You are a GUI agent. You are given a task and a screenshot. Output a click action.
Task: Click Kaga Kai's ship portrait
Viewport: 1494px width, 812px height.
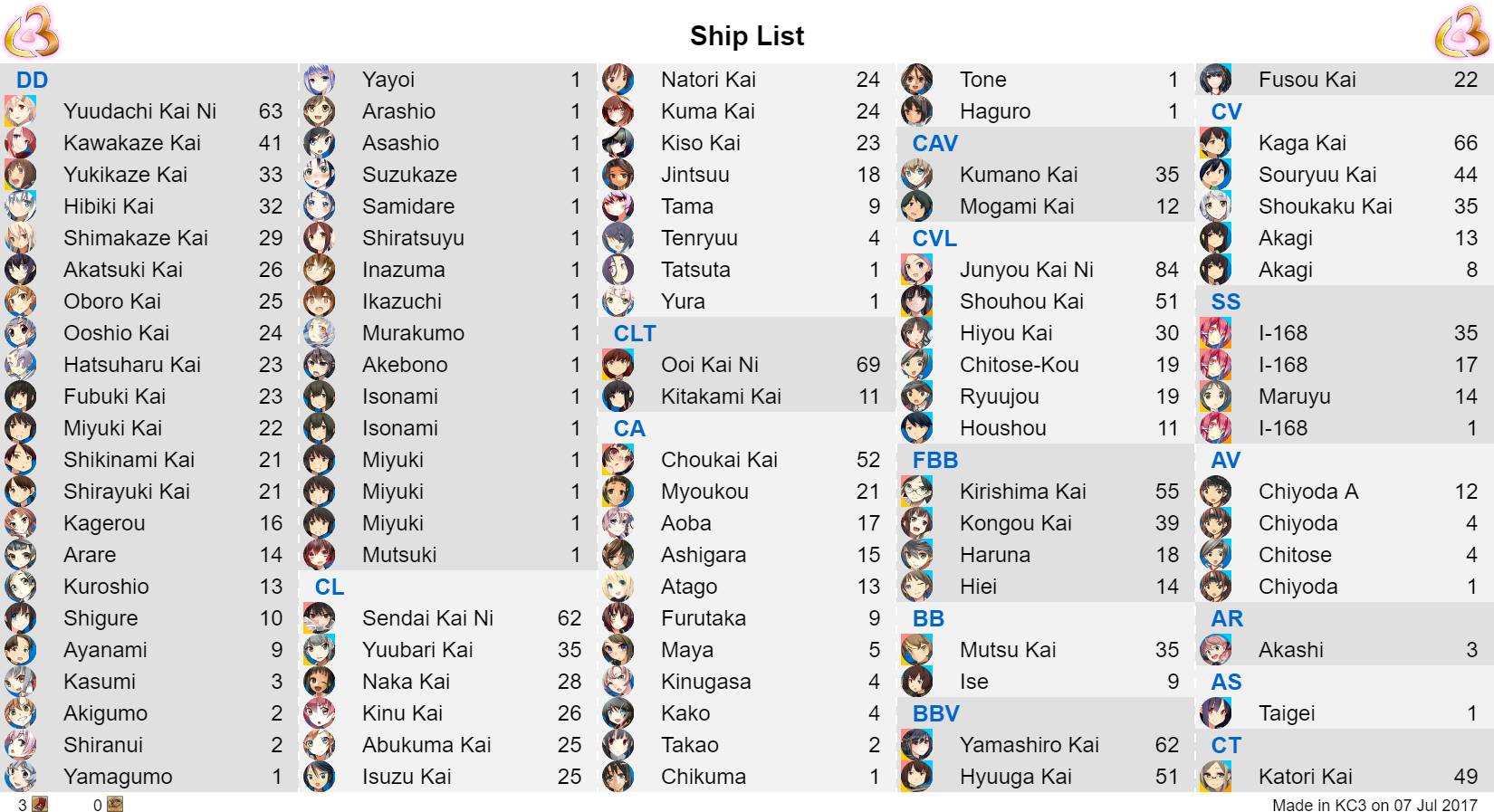[1215, 143]
